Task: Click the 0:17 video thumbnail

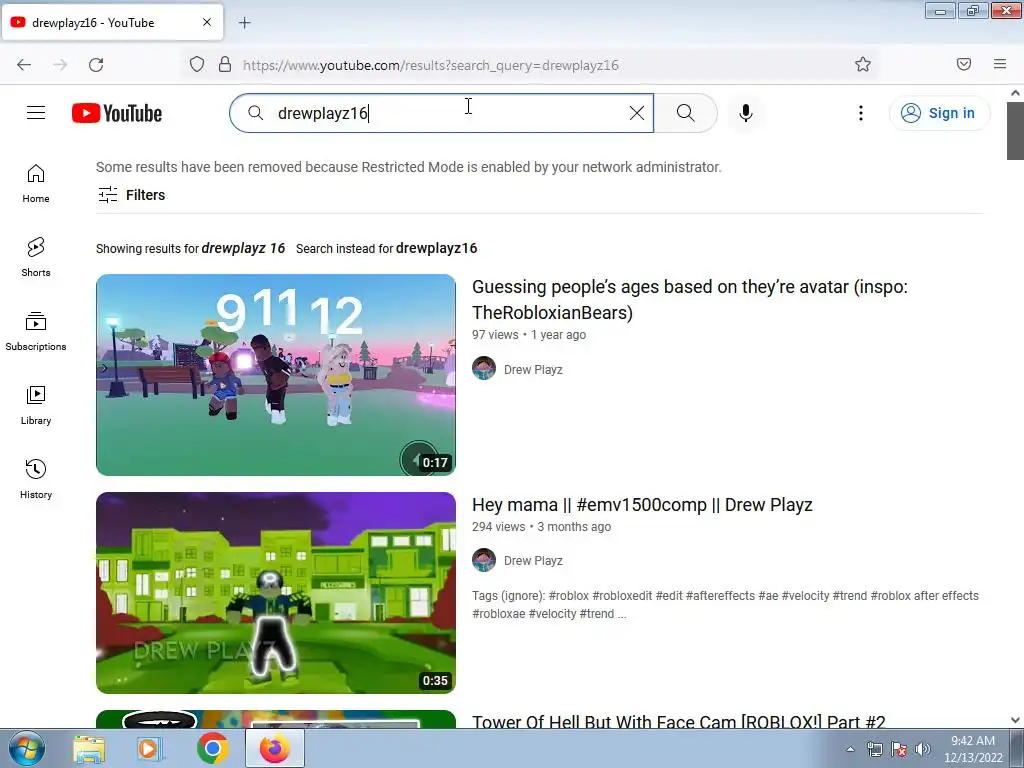Action: (x=276, y=375)
